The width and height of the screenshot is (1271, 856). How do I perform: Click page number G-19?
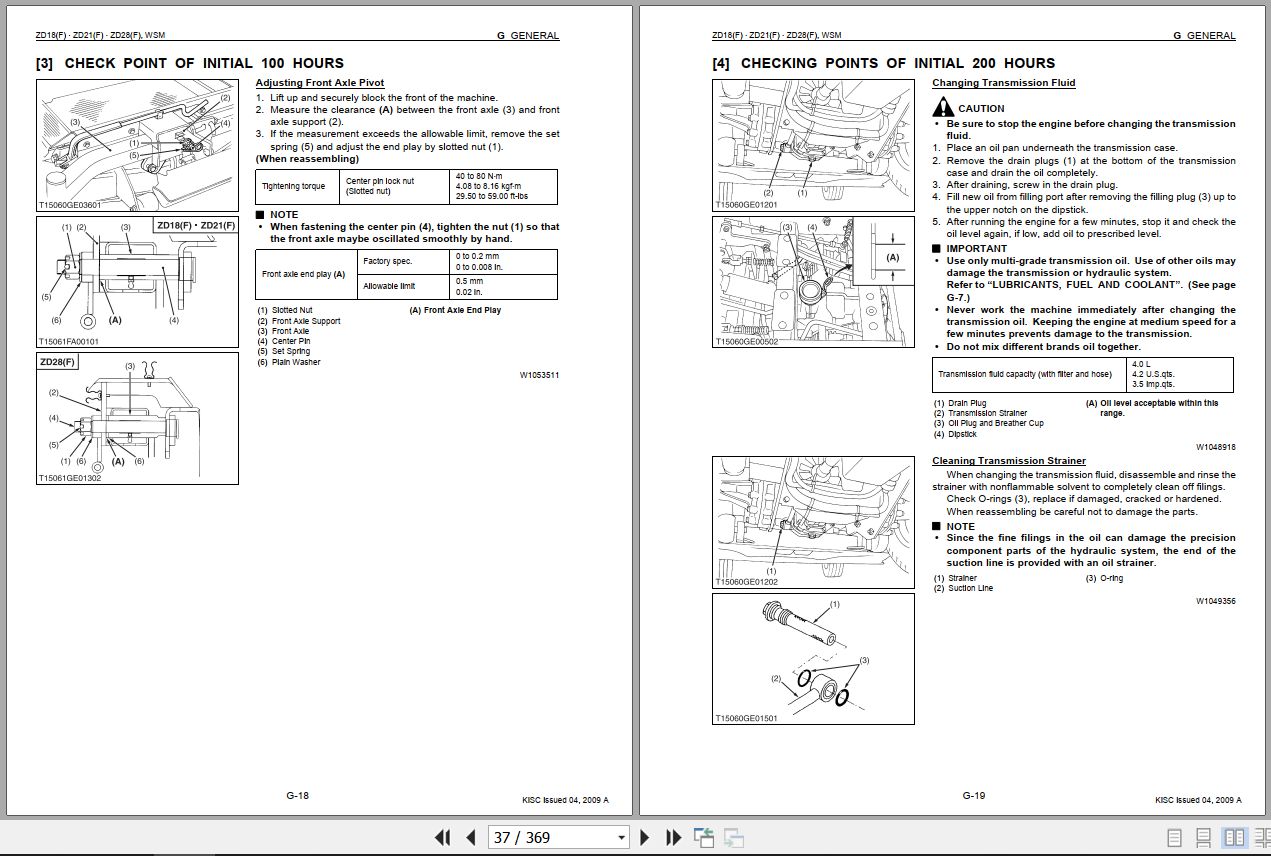click(974, 796)
